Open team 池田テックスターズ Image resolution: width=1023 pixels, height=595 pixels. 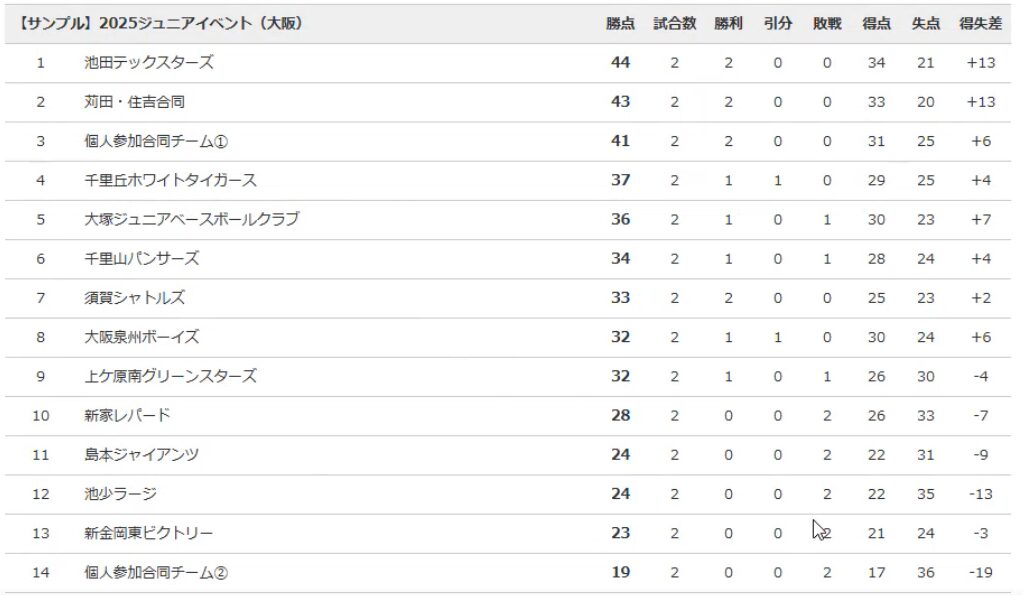(x=149, y=63)
